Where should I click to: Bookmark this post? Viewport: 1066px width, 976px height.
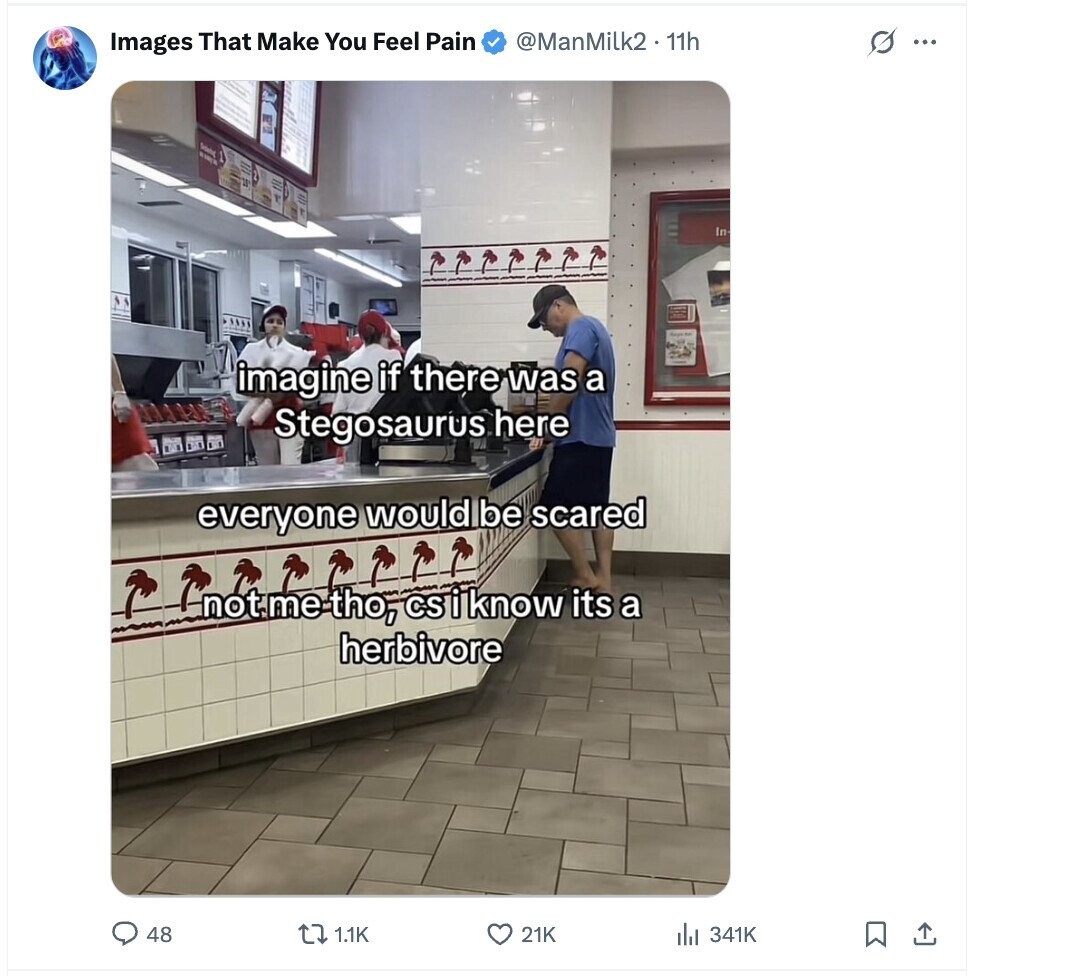click(875, 934)
